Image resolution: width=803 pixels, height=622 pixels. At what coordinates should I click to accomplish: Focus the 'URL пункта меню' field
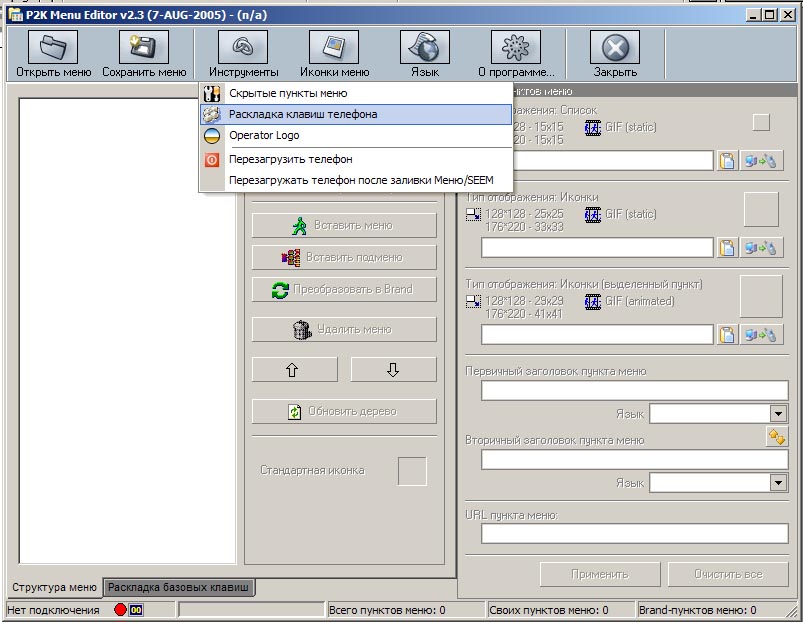(634, 533)
